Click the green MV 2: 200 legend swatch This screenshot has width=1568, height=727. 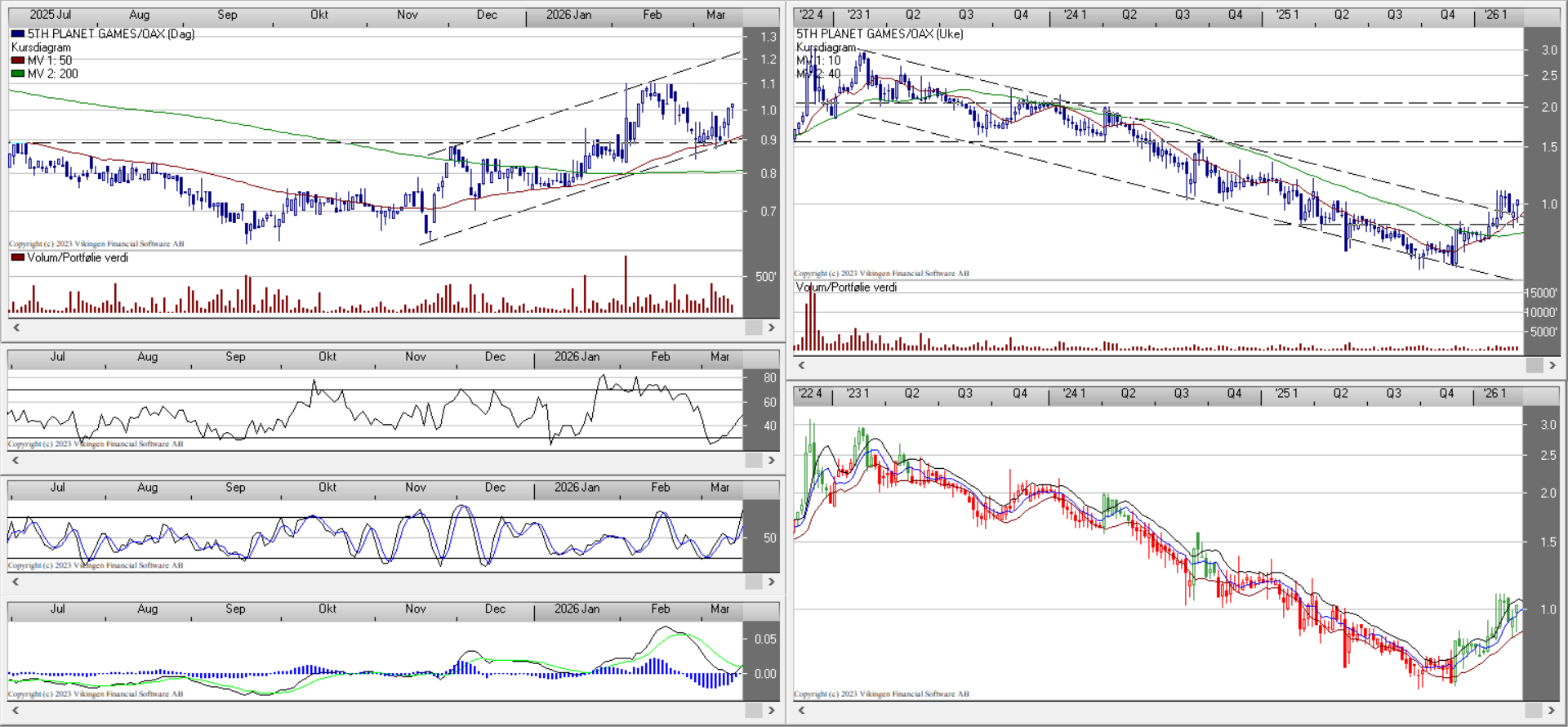18,74
